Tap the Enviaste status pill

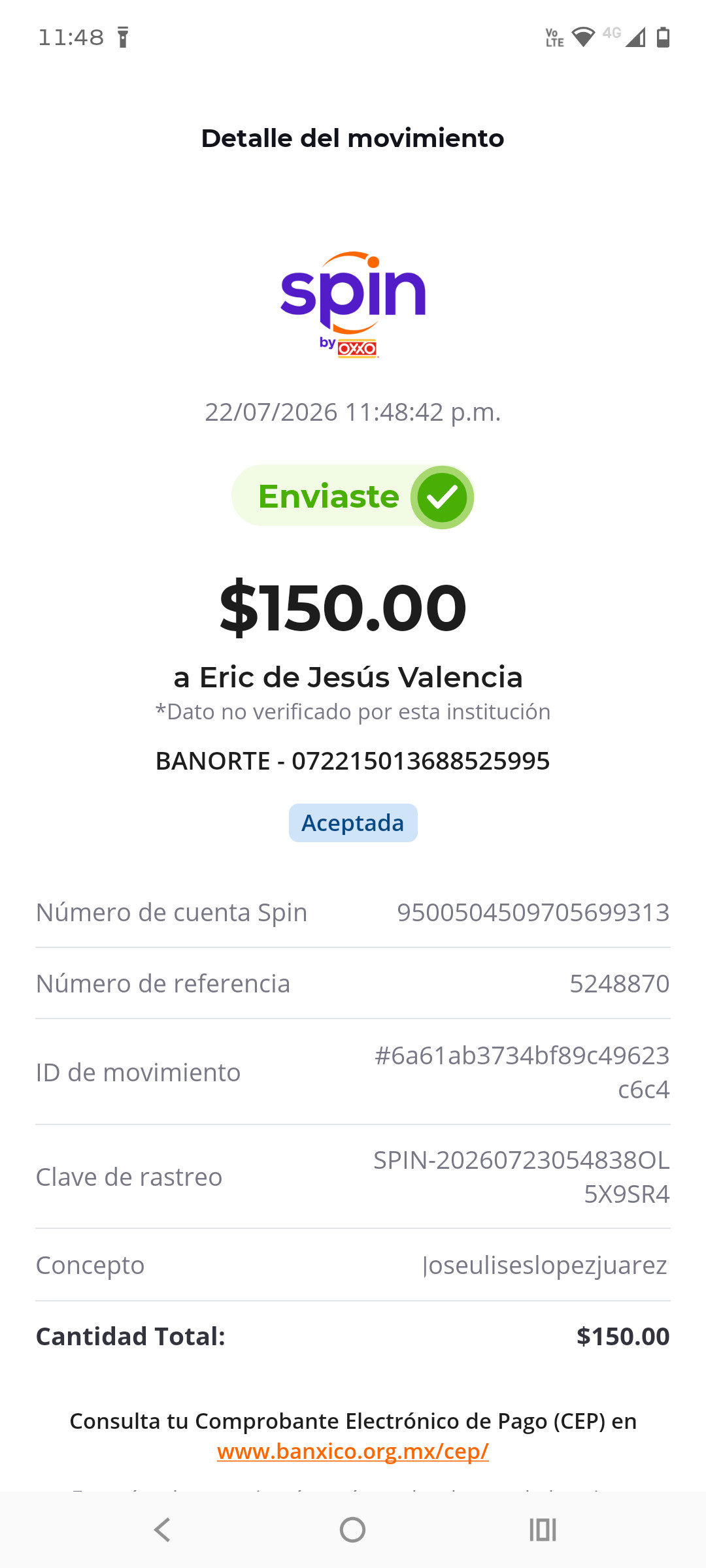point(353,497)
